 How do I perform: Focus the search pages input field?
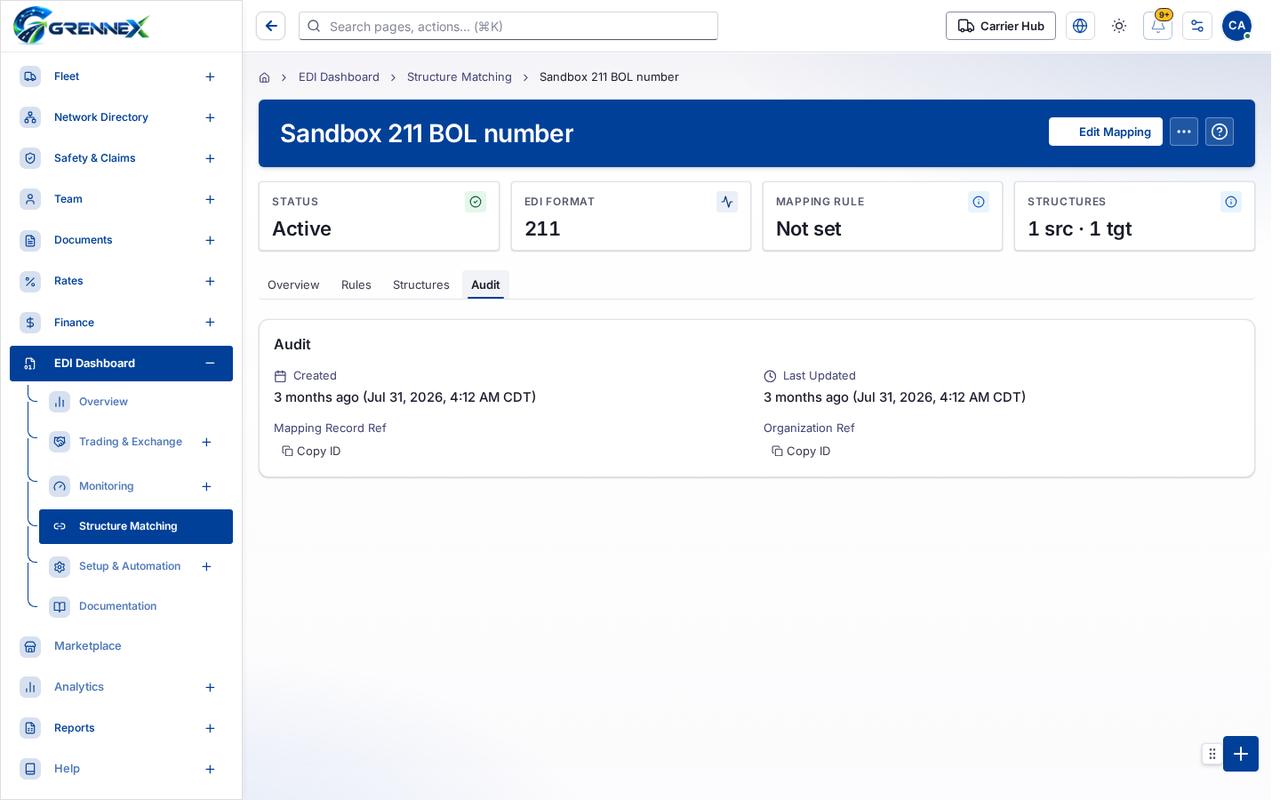point(508,26)
